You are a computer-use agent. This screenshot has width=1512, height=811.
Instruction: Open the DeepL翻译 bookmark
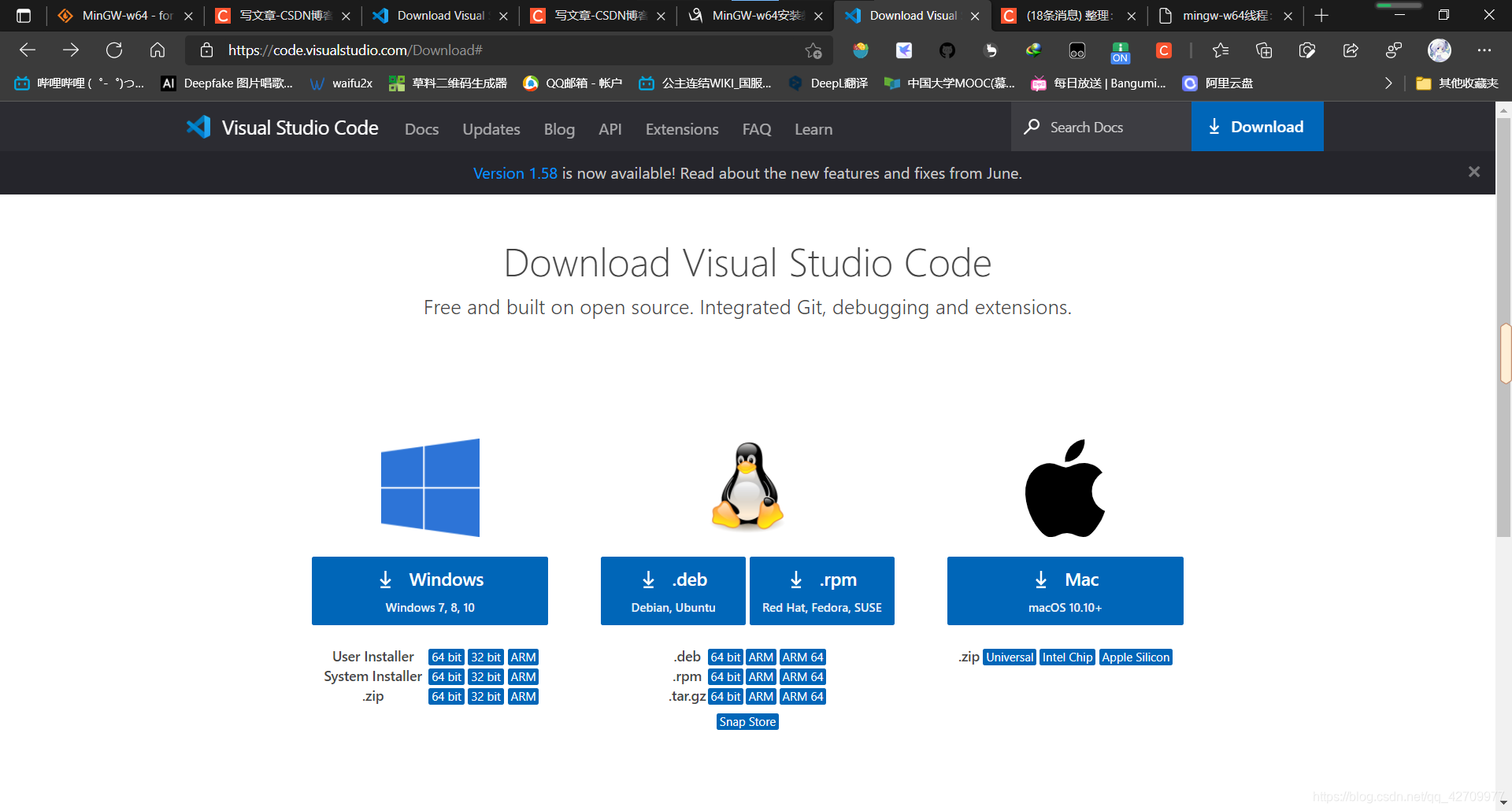828,83
